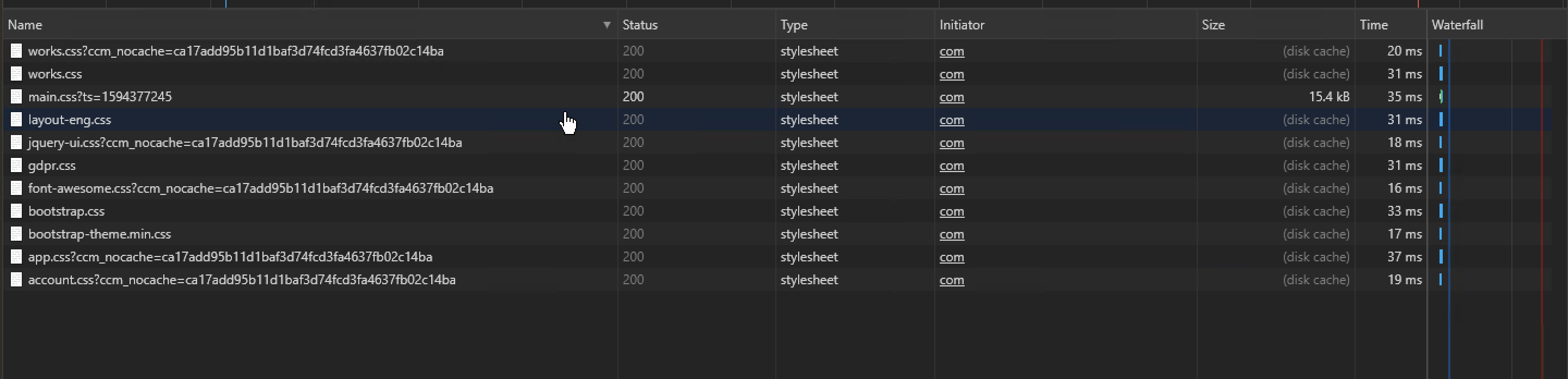
Task: Click waterfall bar of bootstrap.css row
Action: pos(1441,211)
